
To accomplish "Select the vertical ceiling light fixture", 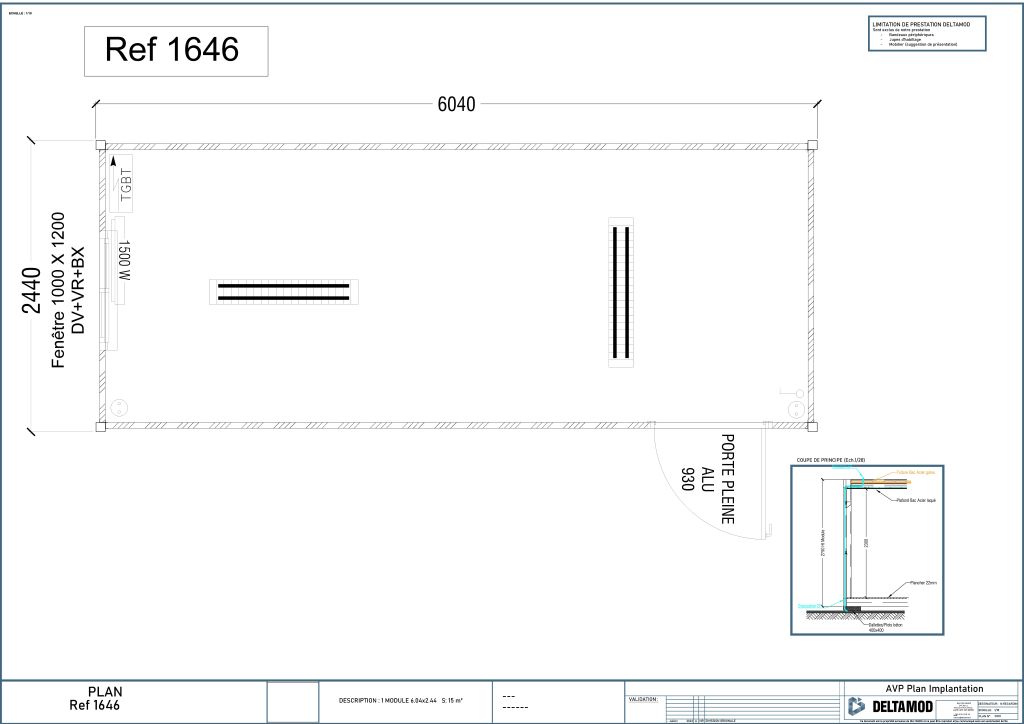I will 621,293.
